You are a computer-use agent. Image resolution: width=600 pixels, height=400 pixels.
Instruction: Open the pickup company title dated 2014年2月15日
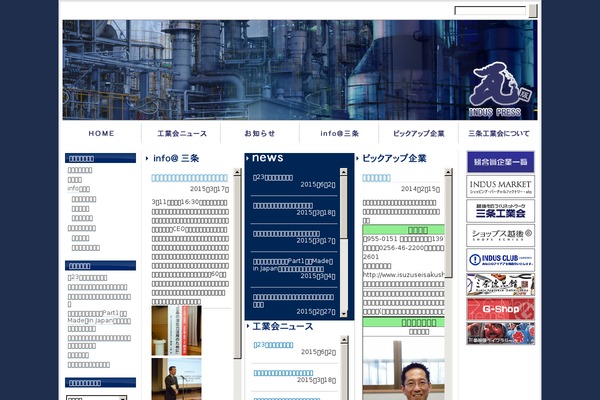(x=377, y=178)
